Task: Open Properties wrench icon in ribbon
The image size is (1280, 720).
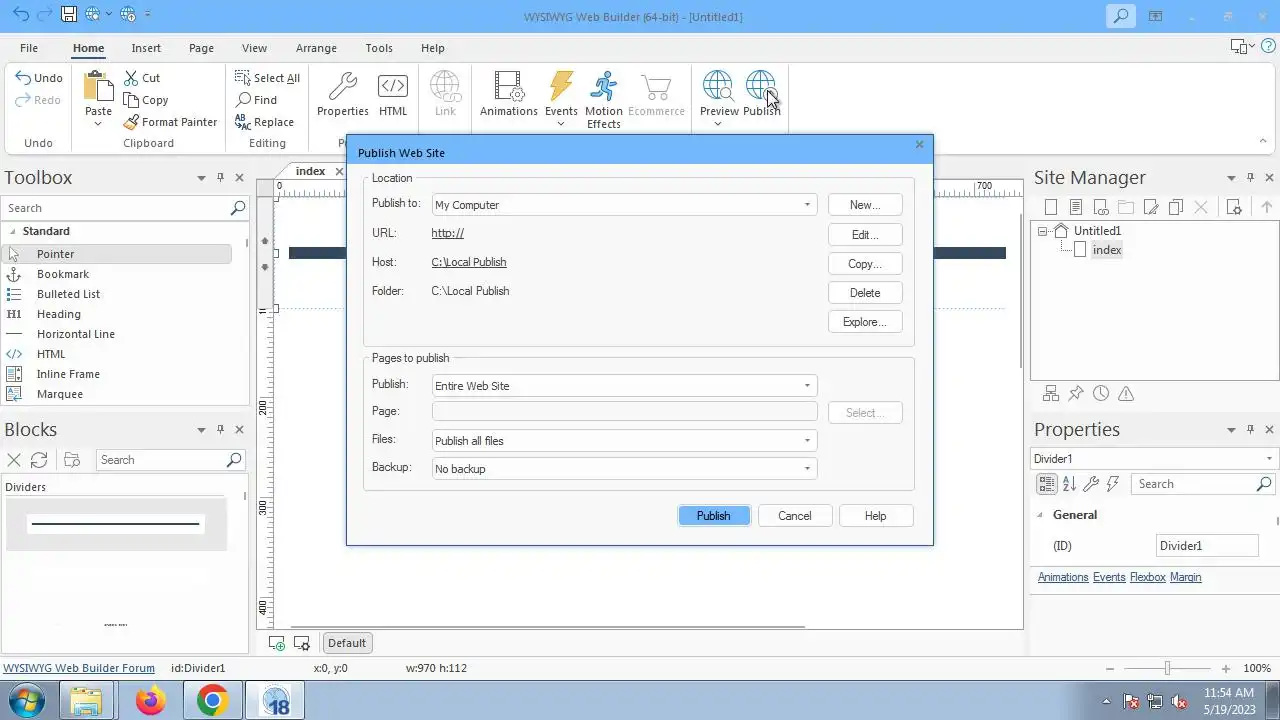Action: coord(343,86)
